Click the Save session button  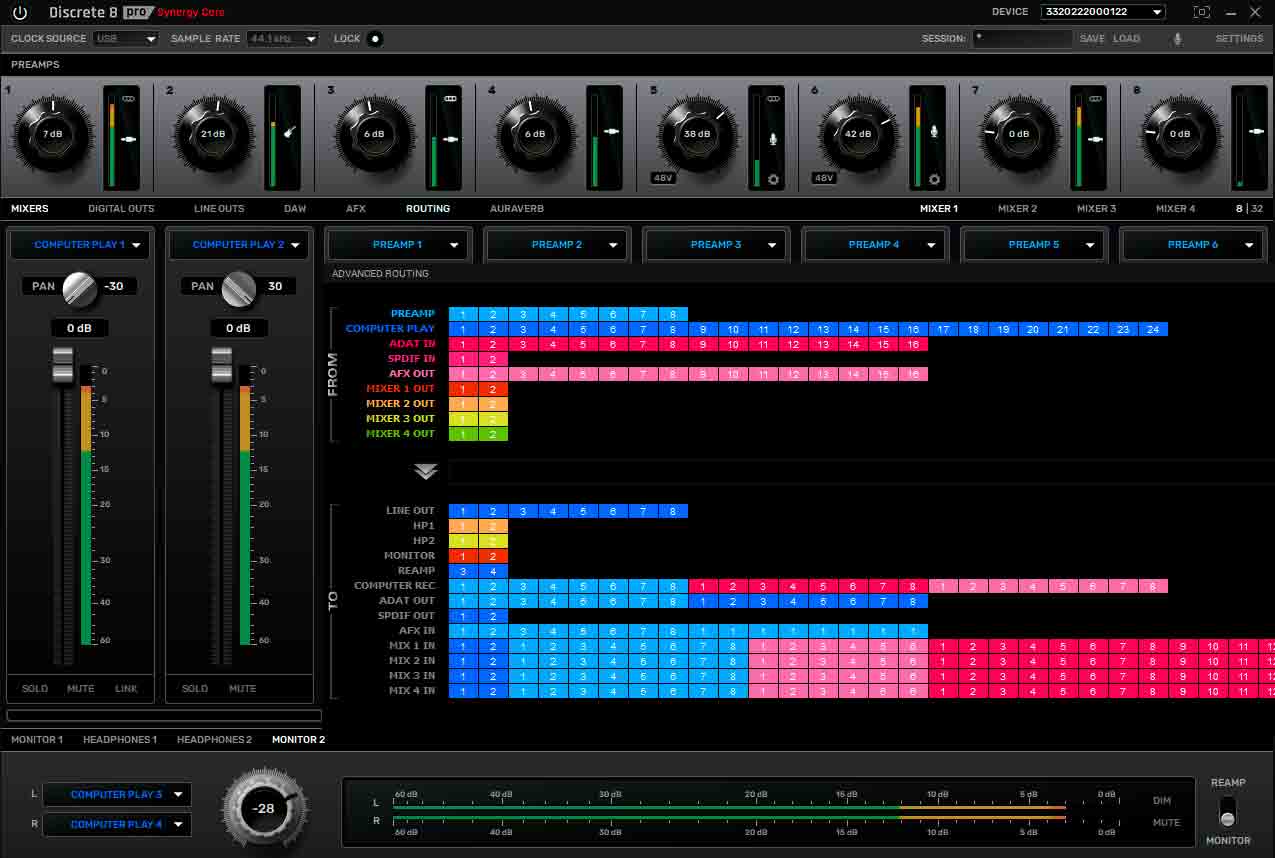1092,39
